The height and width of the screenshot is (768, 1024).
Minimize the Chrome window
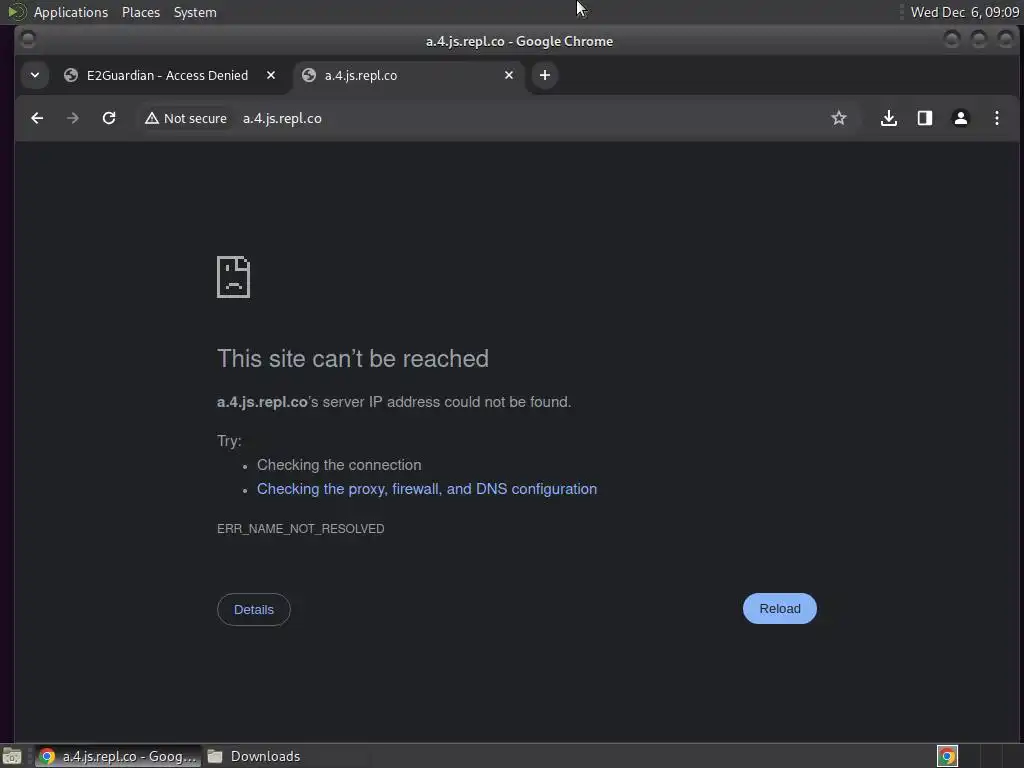pyautogui.click(x=952, y=40)
